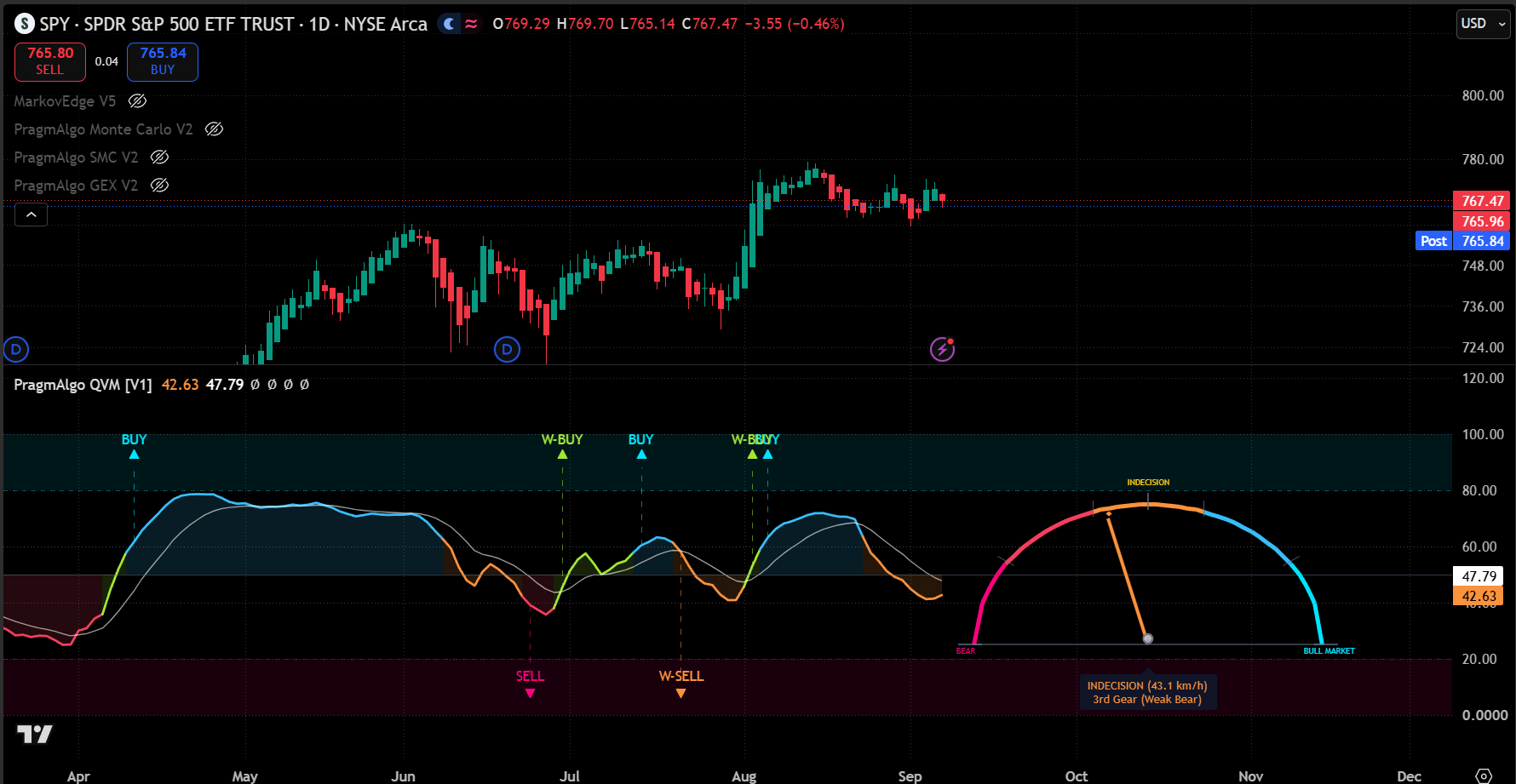Image resolution: width=1516 pixels, height=784 pixels.
Task: Toggle visibility of PragmAlgo Monte Carlo V2
Action: [x=214, y=129]
